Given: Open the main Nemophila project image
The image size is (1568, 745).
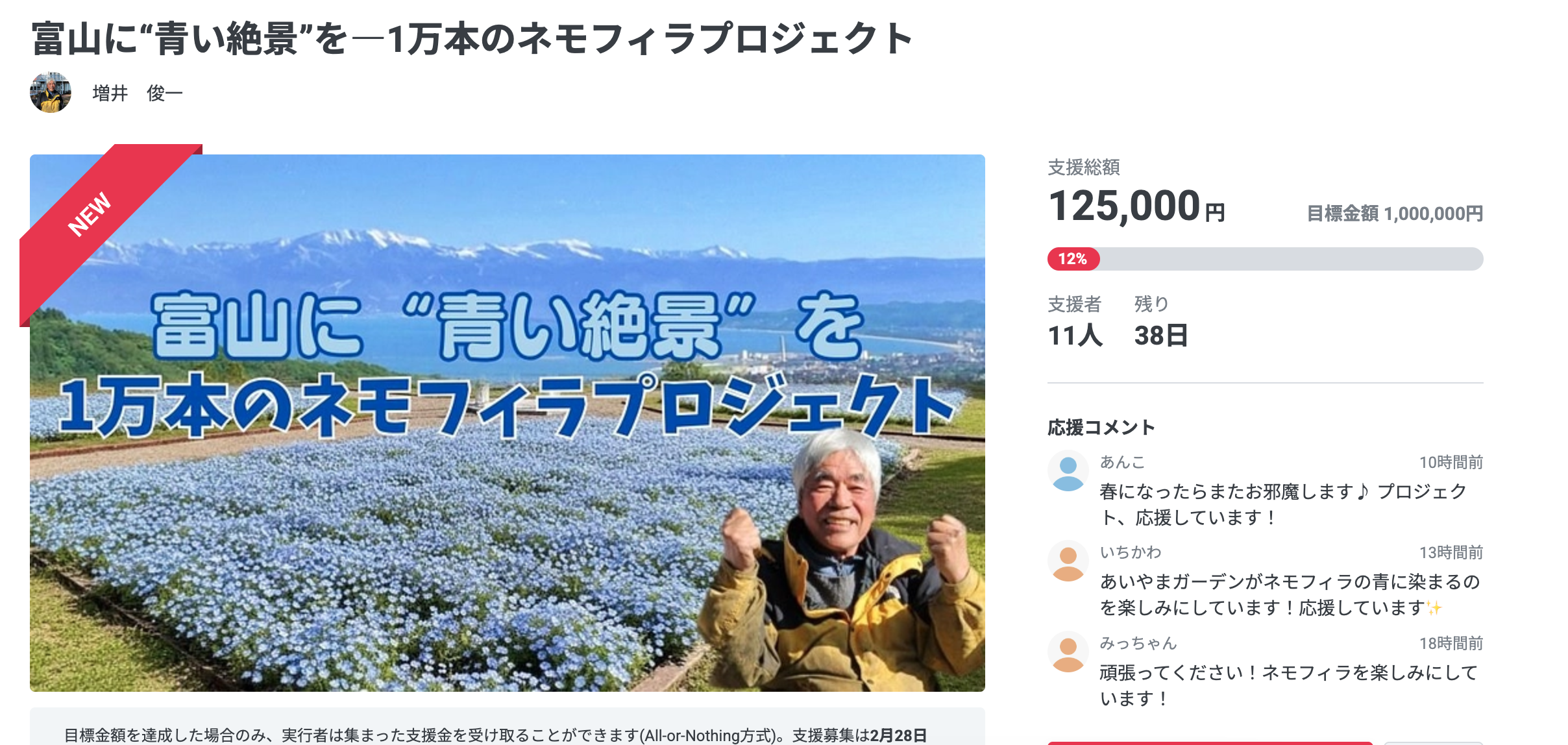Looking at the screenshot, I should (x=508, y=423).
